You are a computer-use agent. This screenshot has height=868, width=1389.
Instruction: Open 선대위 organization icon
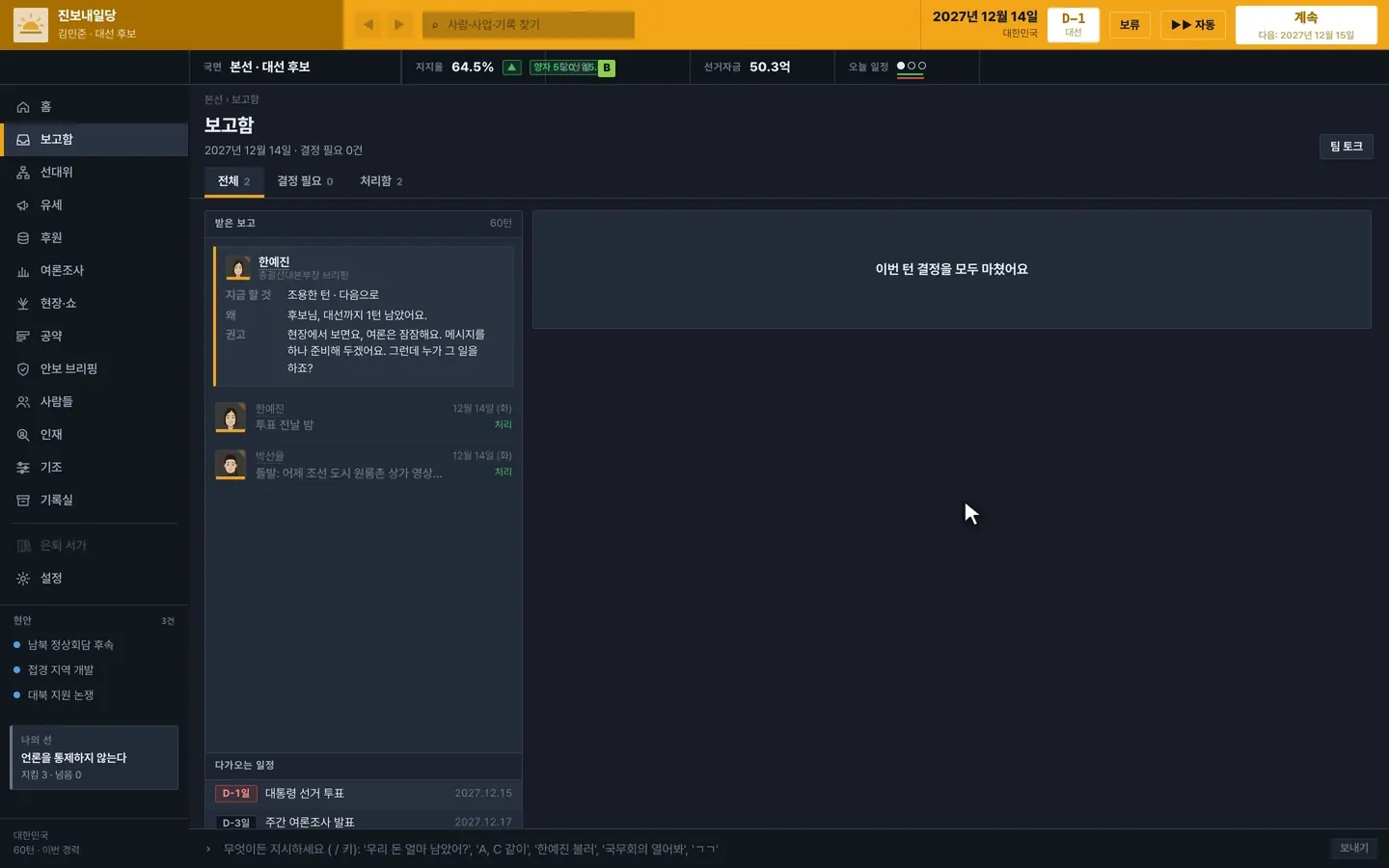coord(23,173)
